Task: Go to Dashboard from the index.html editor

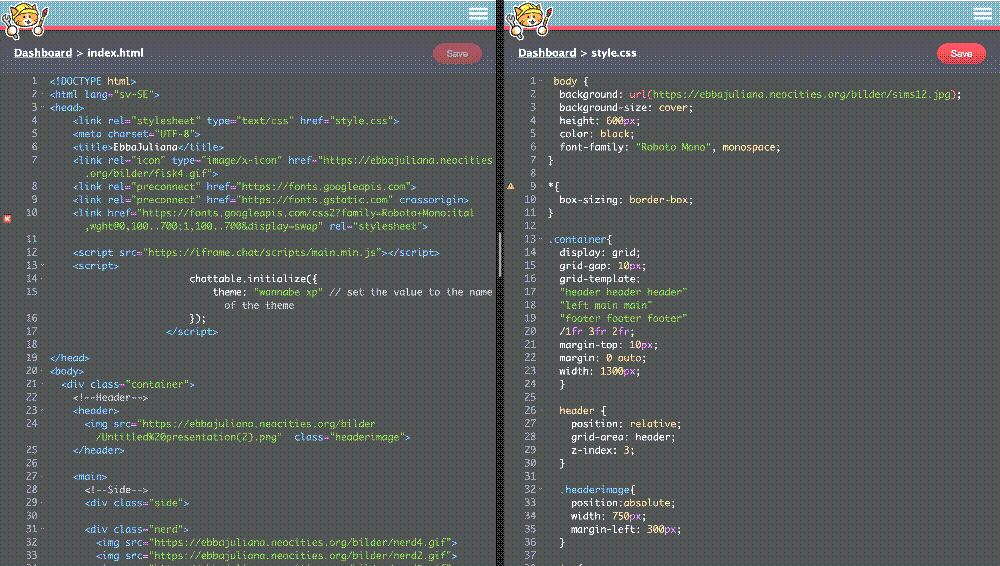Action: (x=42, y=53)
